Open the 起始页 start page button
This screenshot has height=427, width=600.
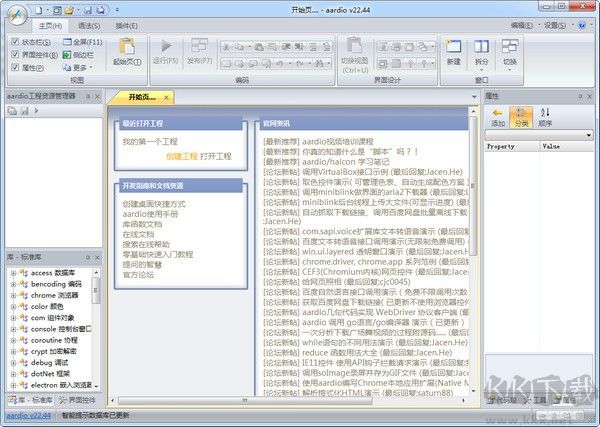(127, 52)
